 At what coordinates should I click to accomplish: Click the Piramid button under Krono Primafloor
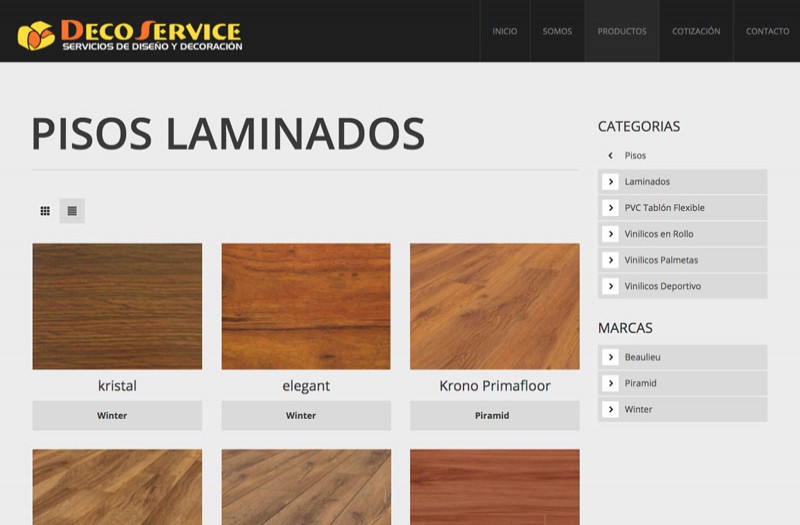click(x=495, y=415)
